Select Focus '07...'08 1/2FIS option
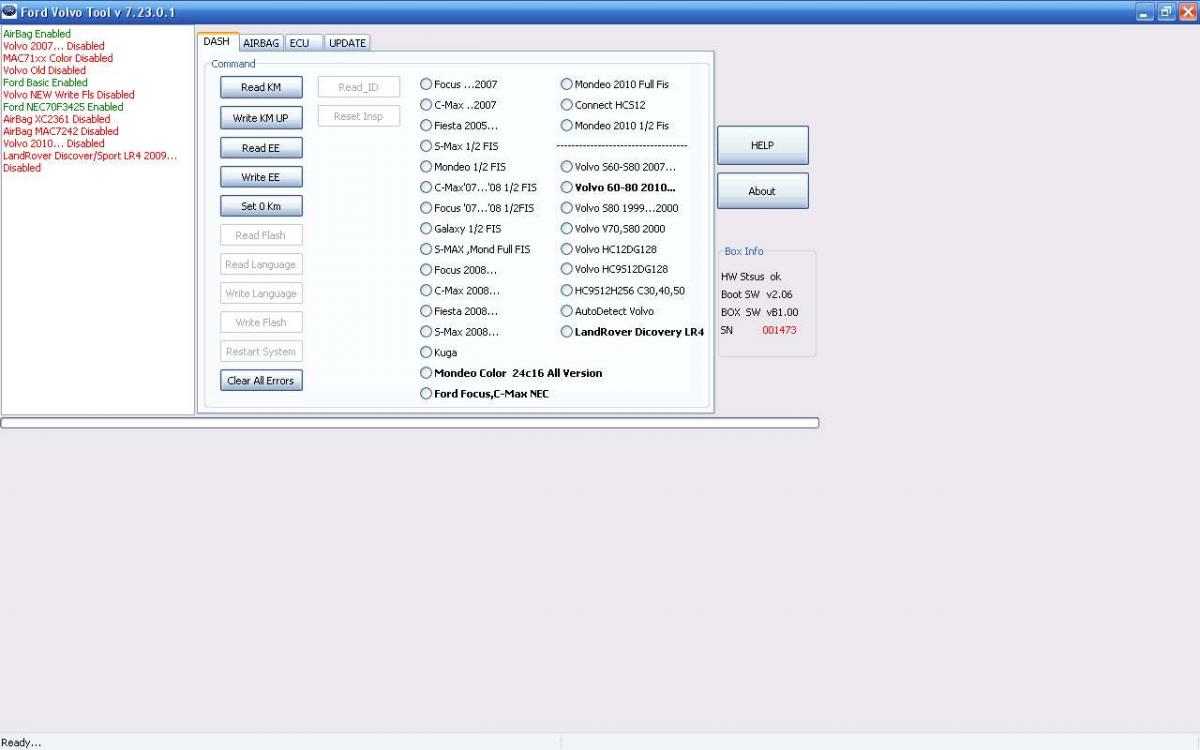The width and height of the screenshot is (1200, 750). [478, 208]
